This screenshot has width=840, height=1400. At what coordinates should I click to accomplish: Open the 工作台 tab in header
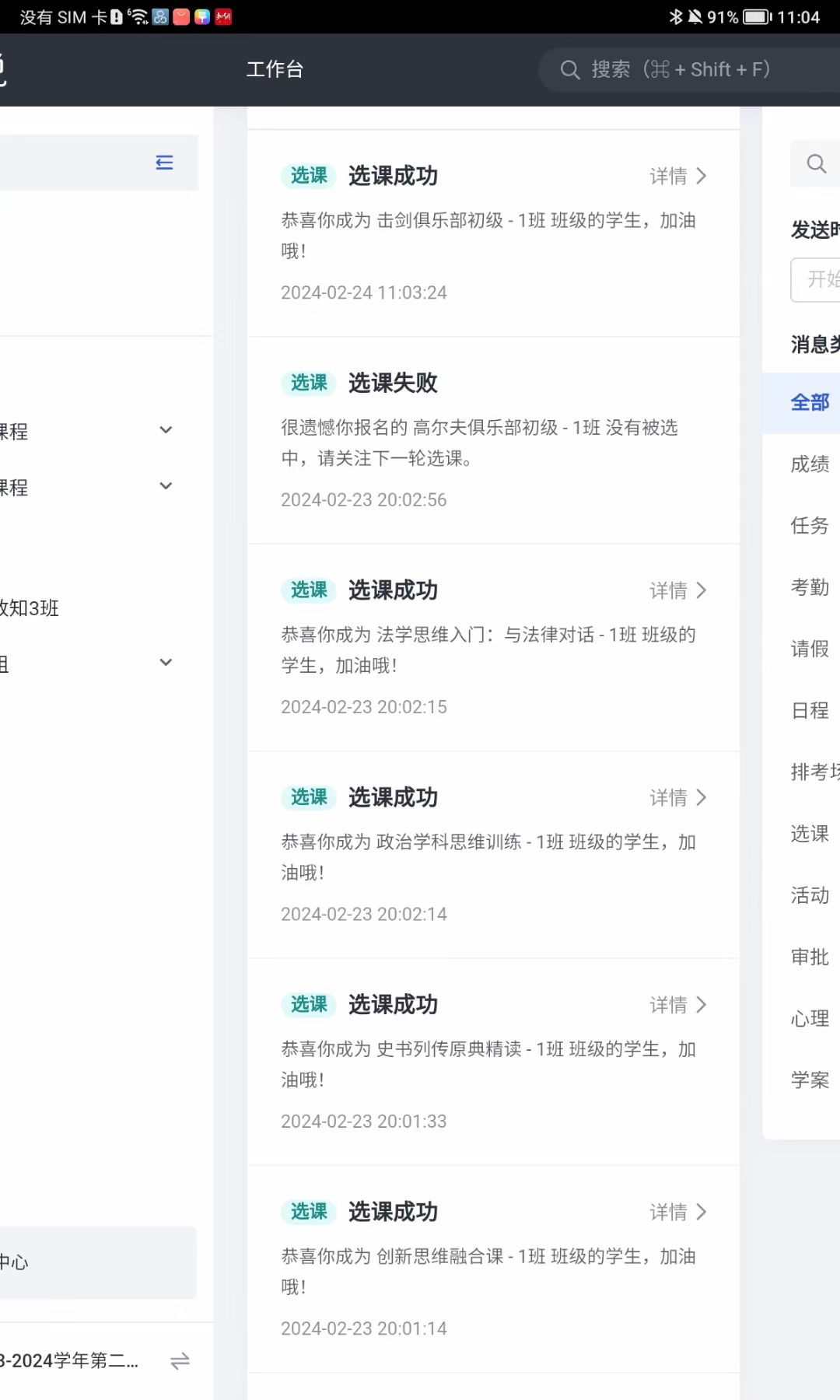tap(275, 70)
